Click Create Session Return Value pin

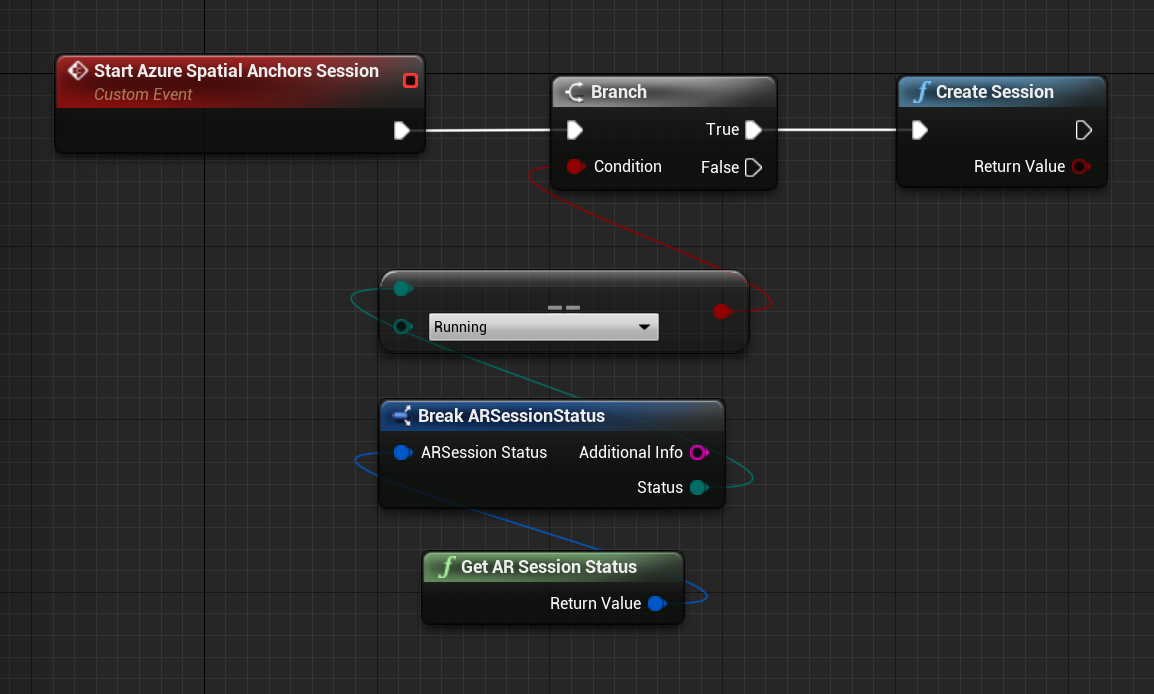coord(1080,166)
